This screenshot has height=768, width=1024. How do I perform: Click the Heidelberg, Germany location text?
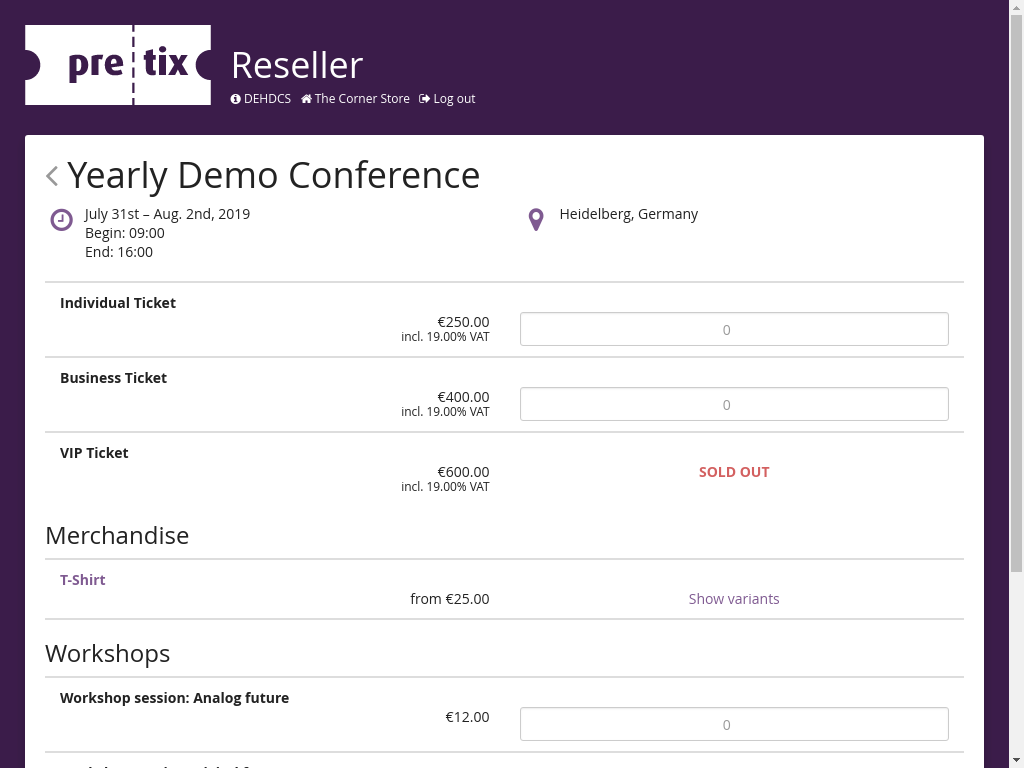click(629, 214)
